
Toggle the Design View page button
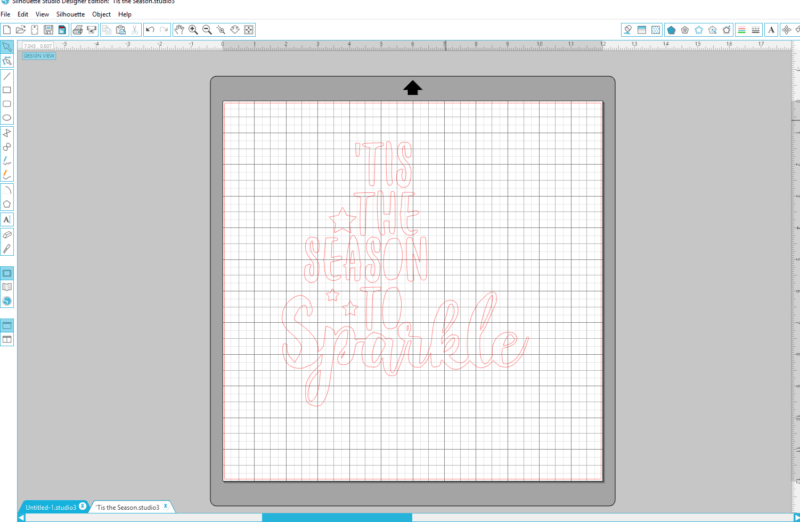click(x=7, y=273)
